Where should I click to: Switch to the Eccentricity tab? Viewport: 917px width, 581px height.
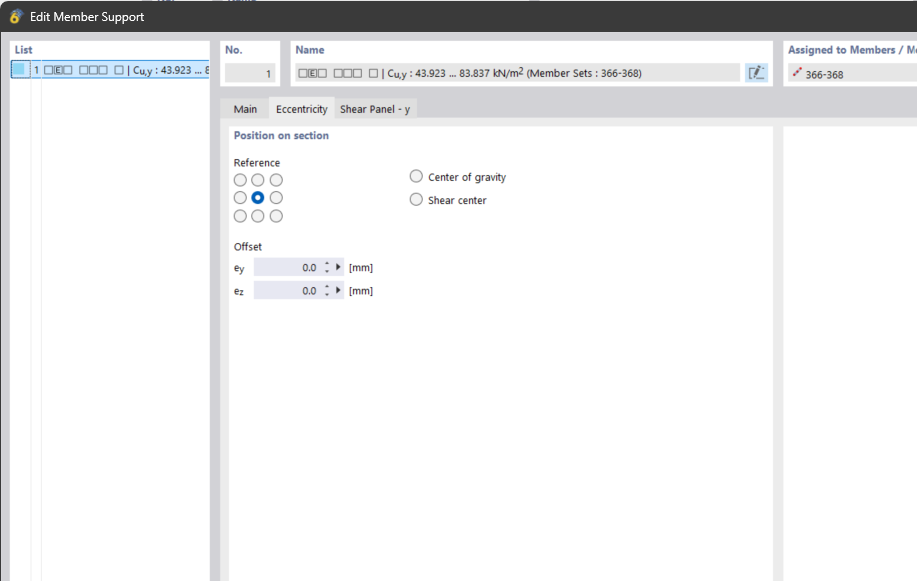point(301,109)
